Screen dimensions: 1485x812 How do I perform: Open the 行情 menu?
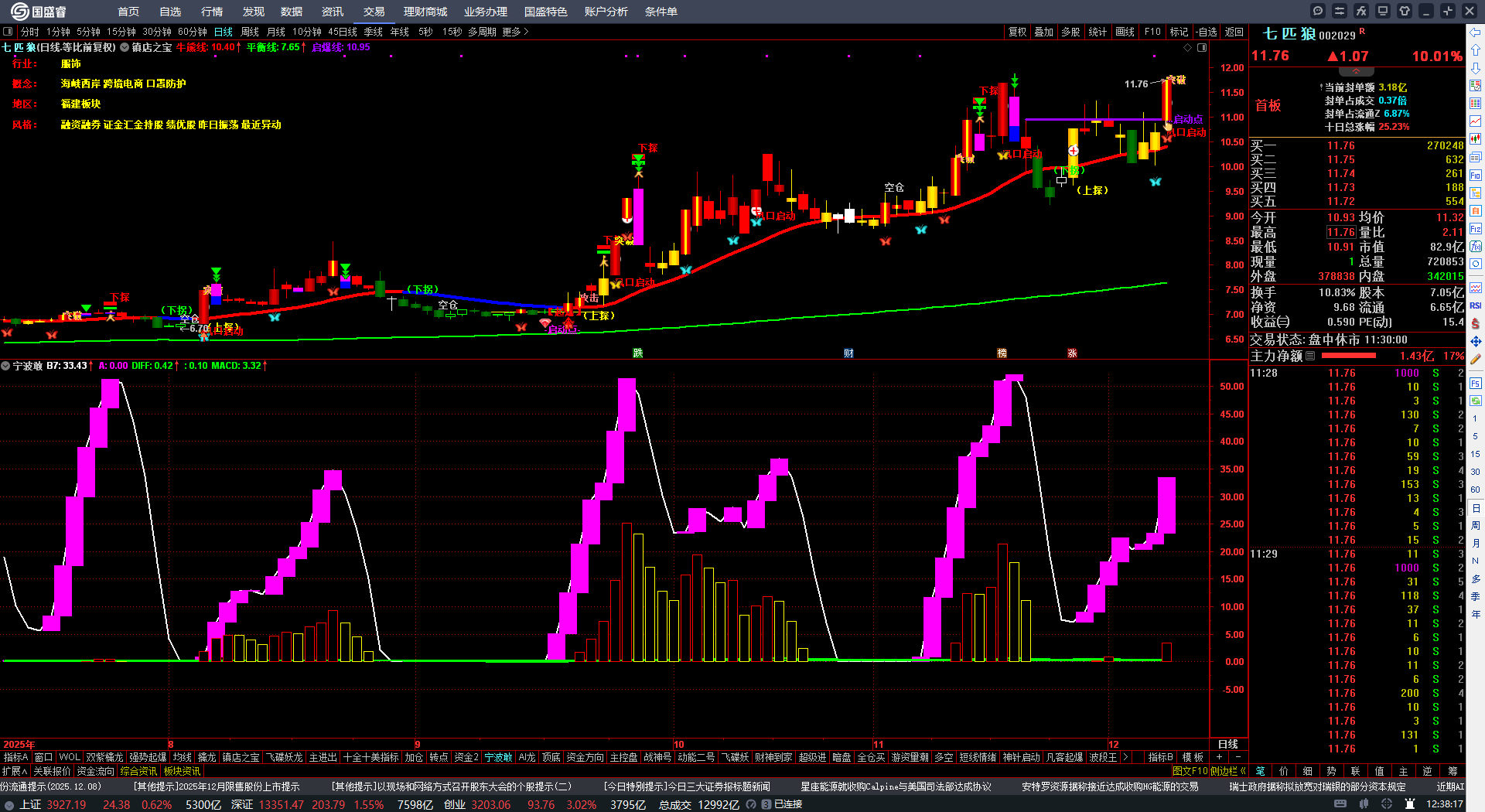[x=212, y=12]
